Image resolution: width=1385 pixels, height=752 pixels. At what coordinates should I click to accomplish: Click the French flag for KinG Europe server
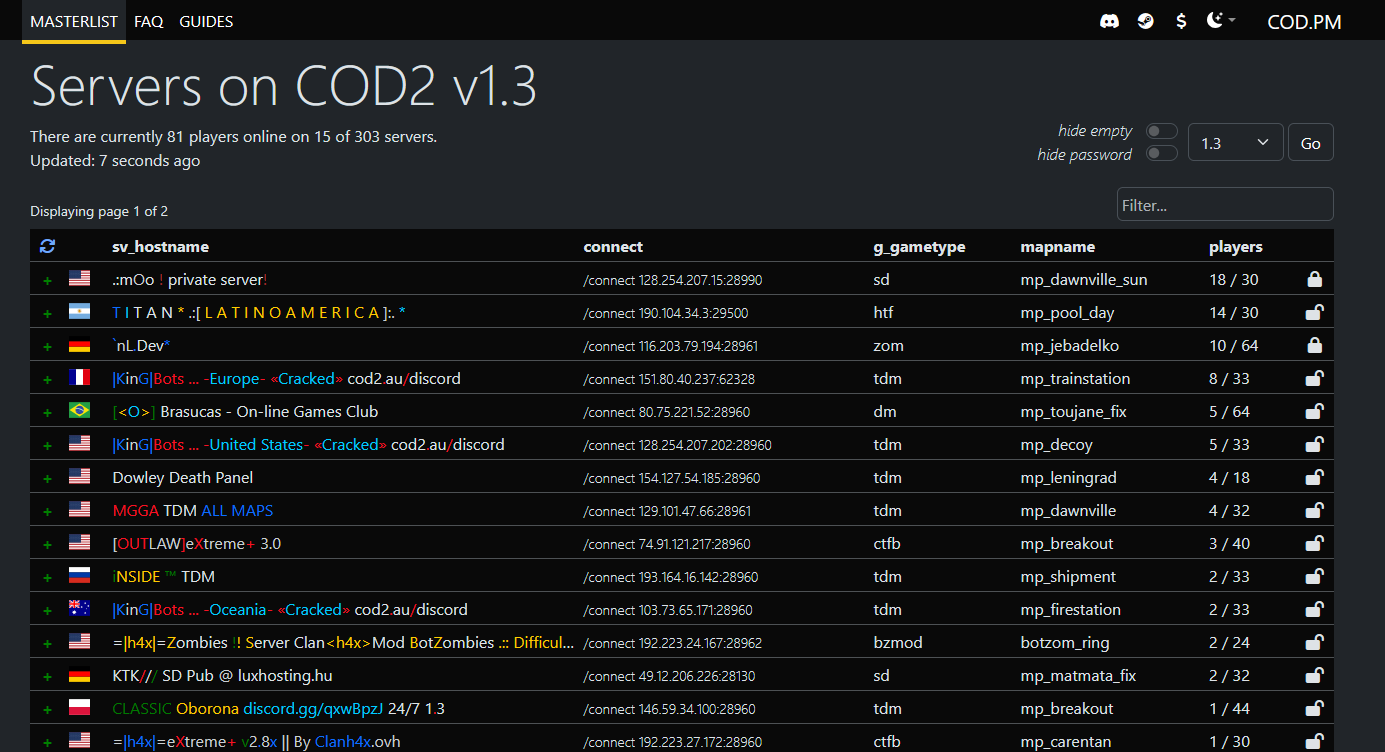pyautogui.click(x=79, y=379)
